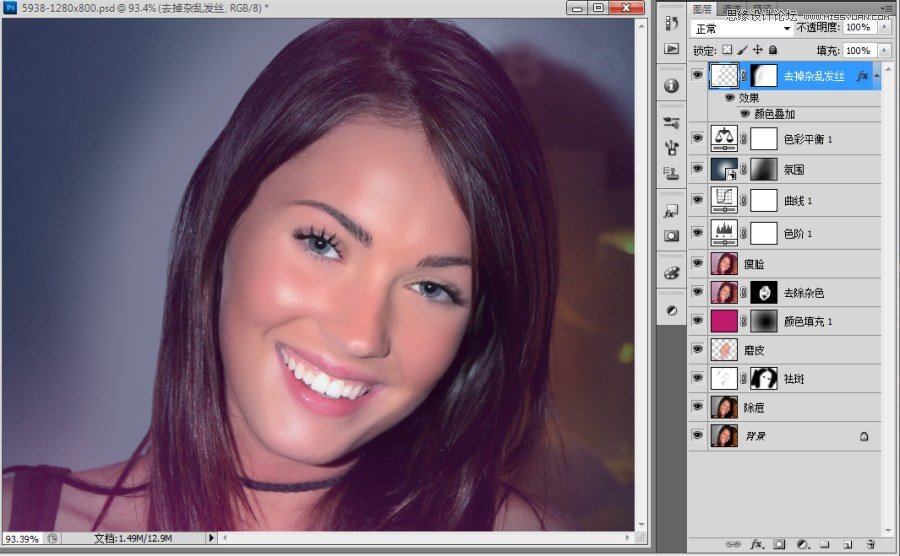This screenshot has height=556, width=900.
Task: Hide the 色彩平衡 1 layer
Action: point(697,138)
